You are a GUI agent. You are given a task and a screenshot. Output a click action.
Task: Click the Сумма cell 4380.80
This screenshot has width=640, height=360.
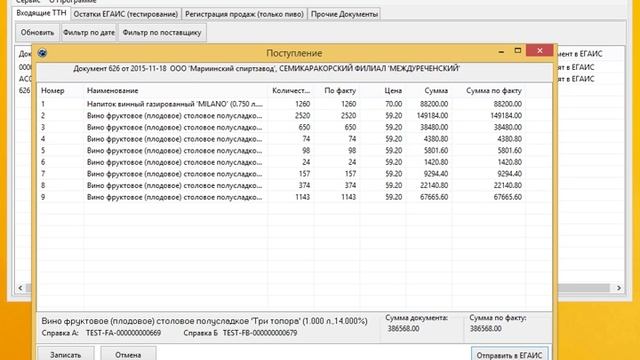click(x=436, y=139)
